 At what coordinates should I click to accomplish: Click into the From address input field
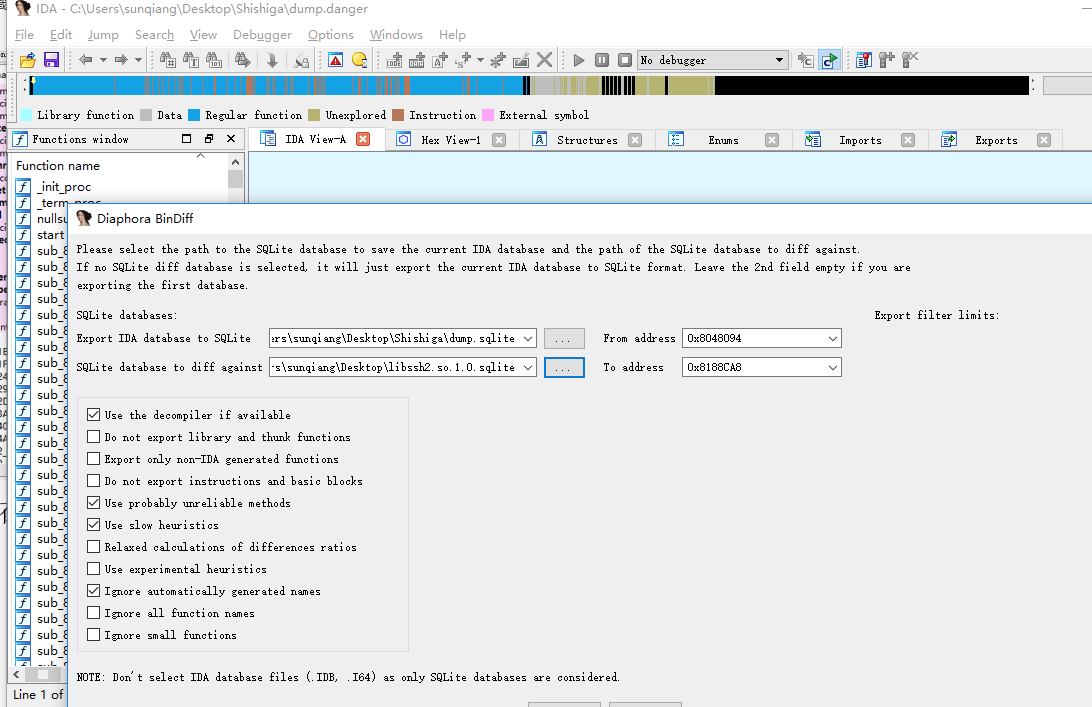[754, 339]
